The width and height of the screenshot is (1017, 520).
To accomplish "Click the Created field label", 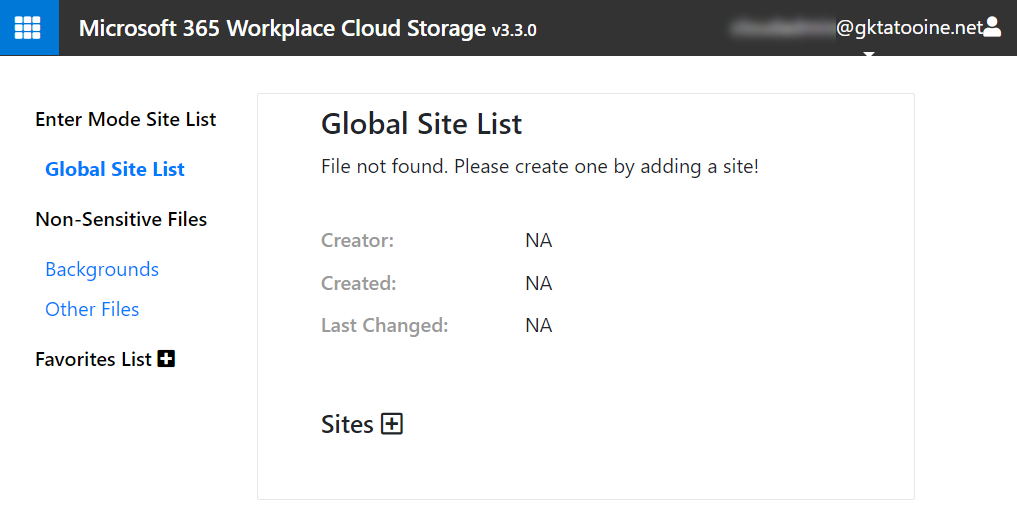I will click(x=358, y=283).
